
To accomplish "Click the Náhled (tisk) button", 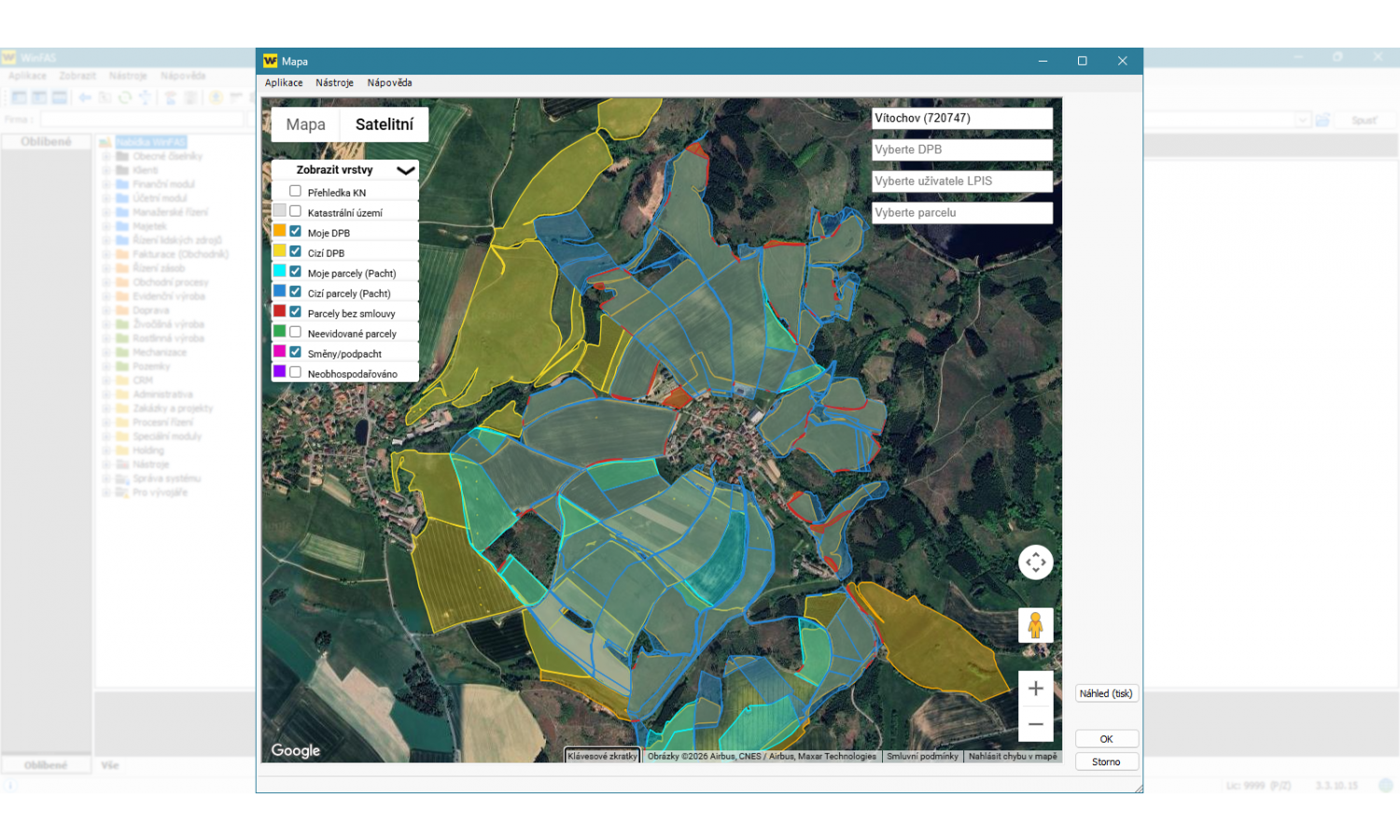I will click(1106, 693).
